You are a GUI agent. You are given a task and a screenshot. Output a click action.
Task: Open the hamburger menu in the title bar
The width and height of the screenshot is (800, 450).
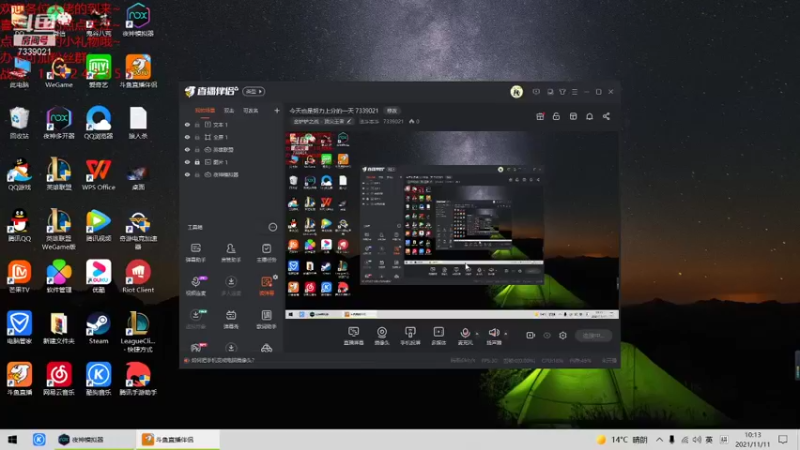click(575, 92)
